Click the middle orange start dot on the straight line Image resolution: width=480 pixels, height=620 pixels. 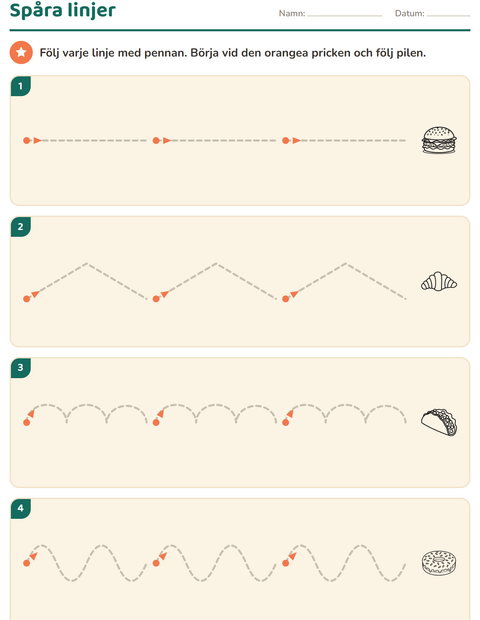pos(156,140)
